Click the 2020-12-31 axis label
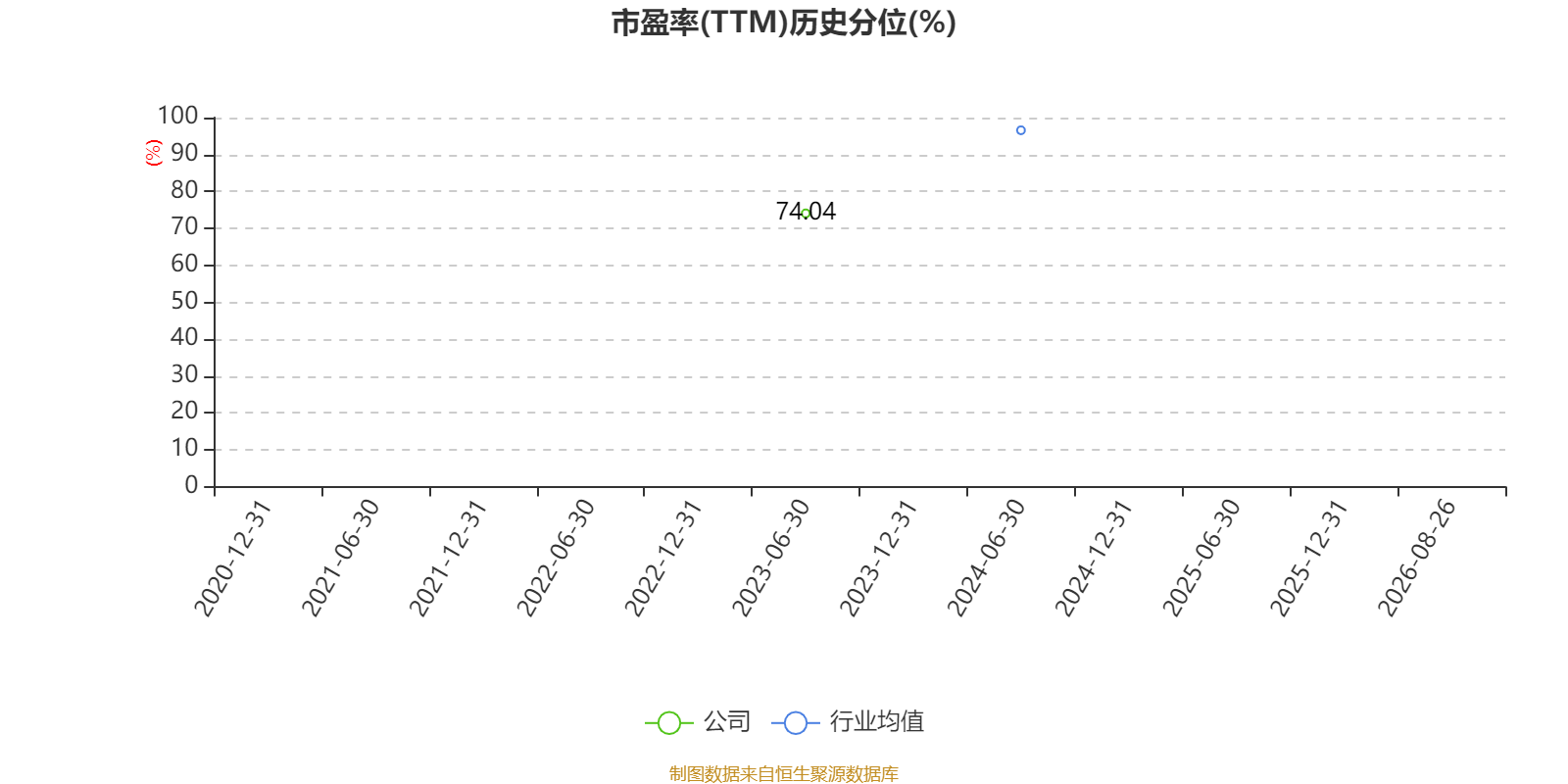This screenshot has height=784, width=1568. [232, 558]
